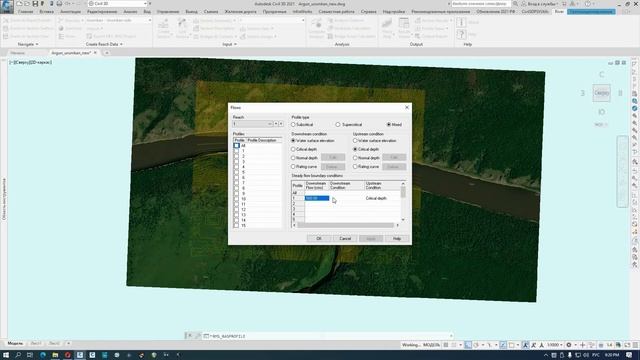
Task: Open the Civil 3D application menu button
Action: click(x=7, y=6)
